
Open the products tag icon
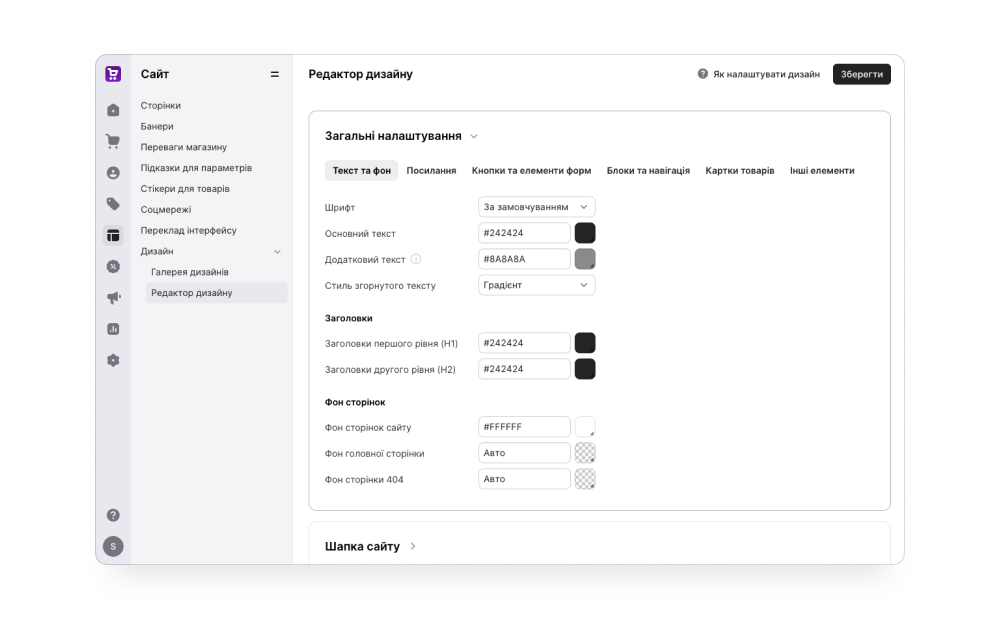tap(113, 203)
